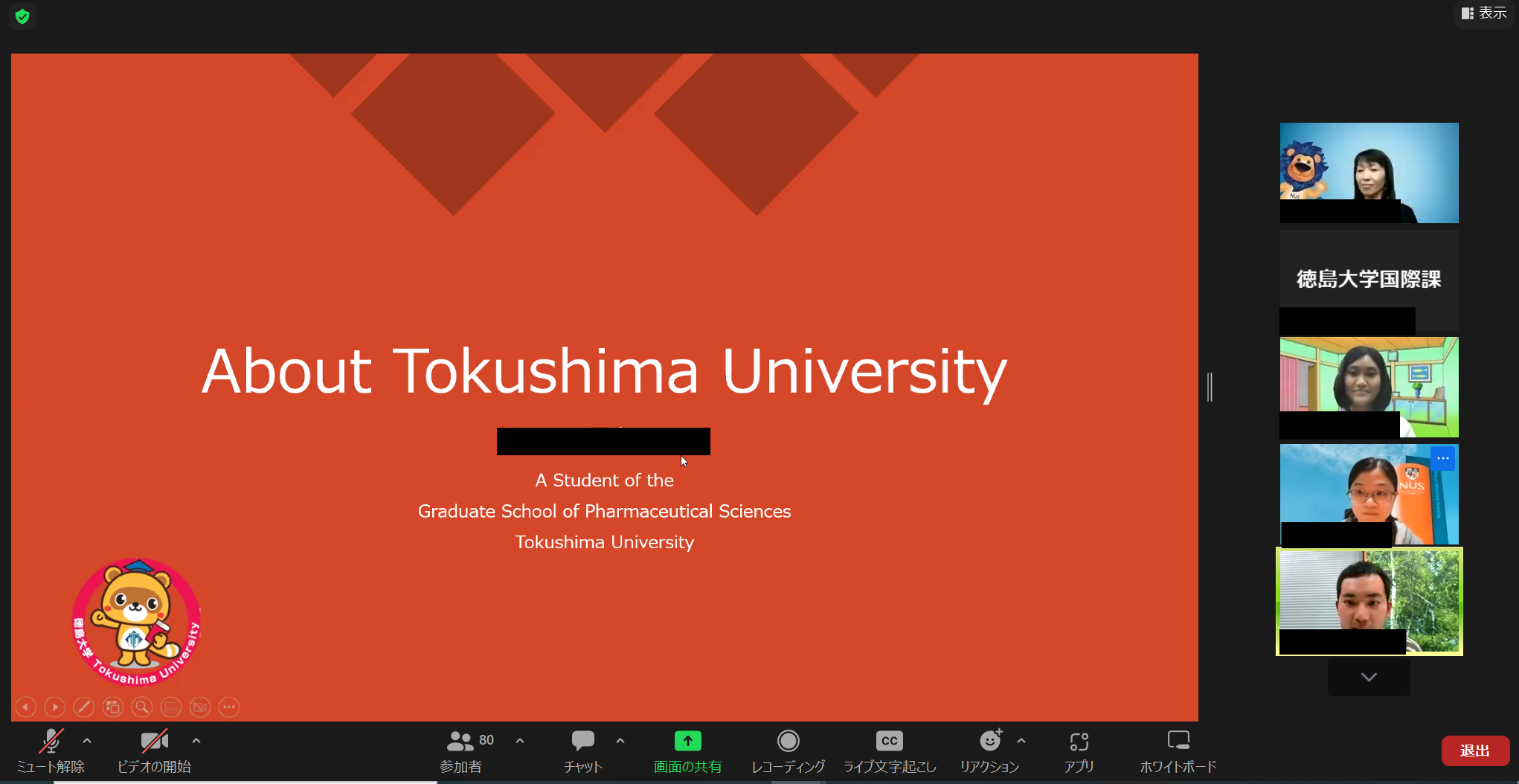
Task: Go to previous slide in presentation controls
Action: (26, 707)
